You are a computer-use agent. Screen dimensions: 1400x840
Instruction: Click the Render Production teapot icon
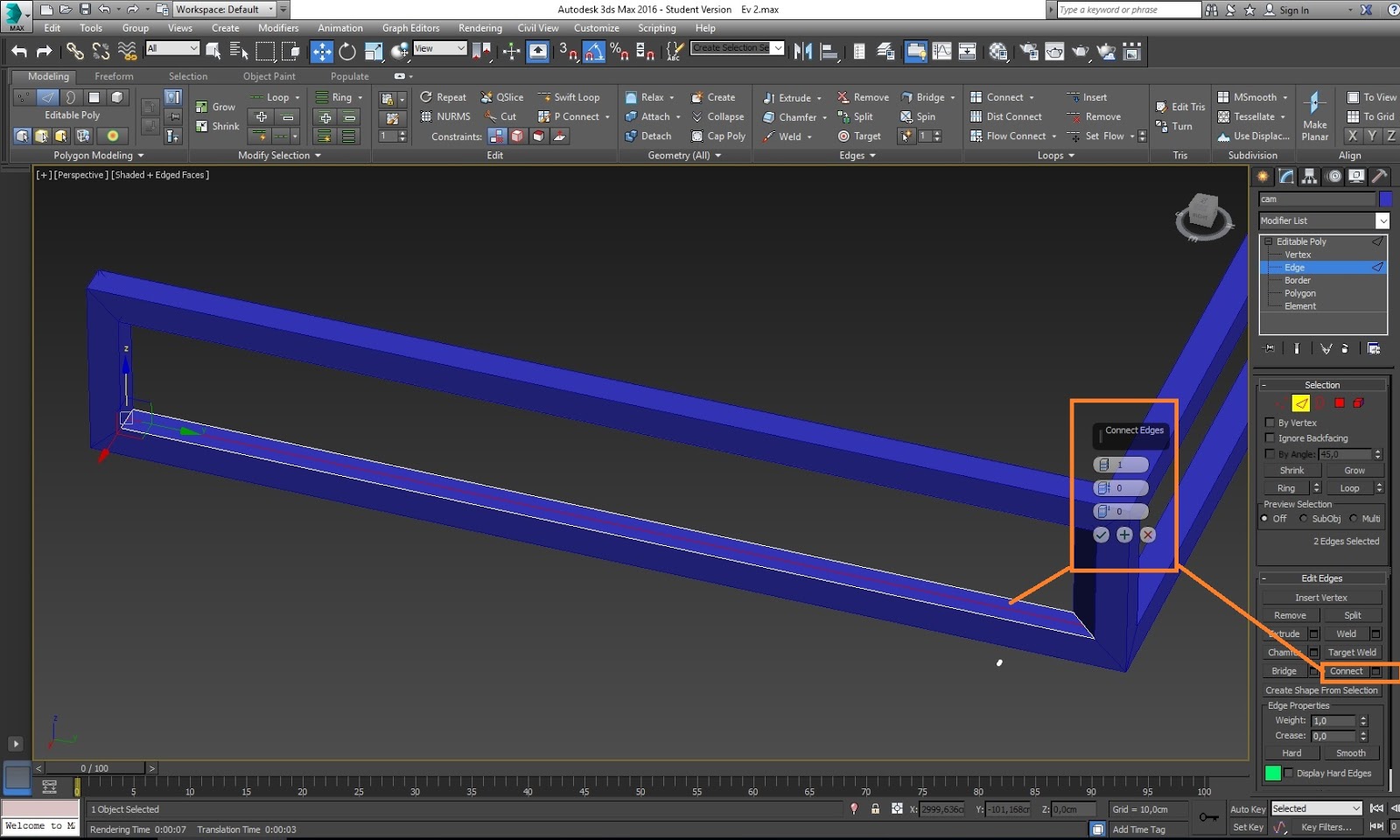[x=1081, y=52]
